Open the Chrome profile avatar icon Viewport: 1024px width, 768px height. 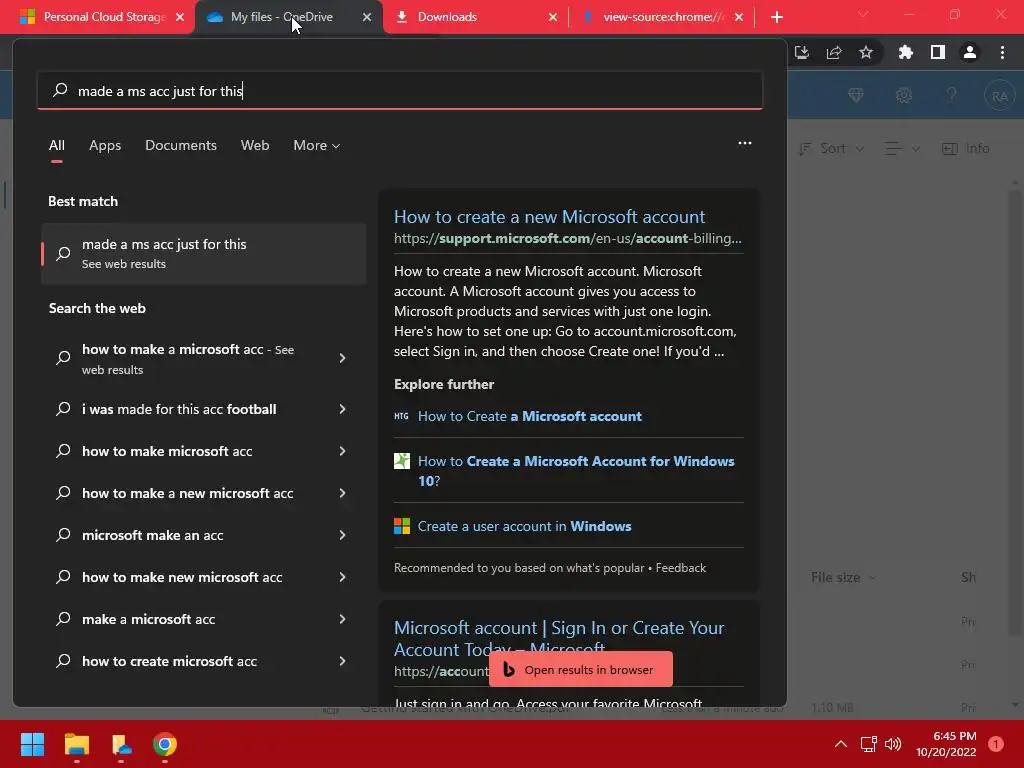pos(970,52)
